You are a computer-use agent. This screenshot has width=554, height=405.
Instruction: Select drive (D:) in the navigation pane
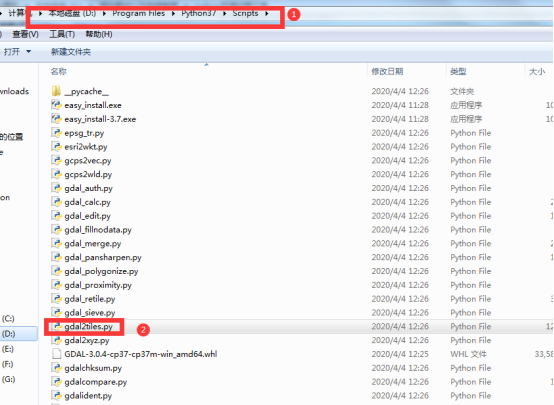tap(8, 334)
